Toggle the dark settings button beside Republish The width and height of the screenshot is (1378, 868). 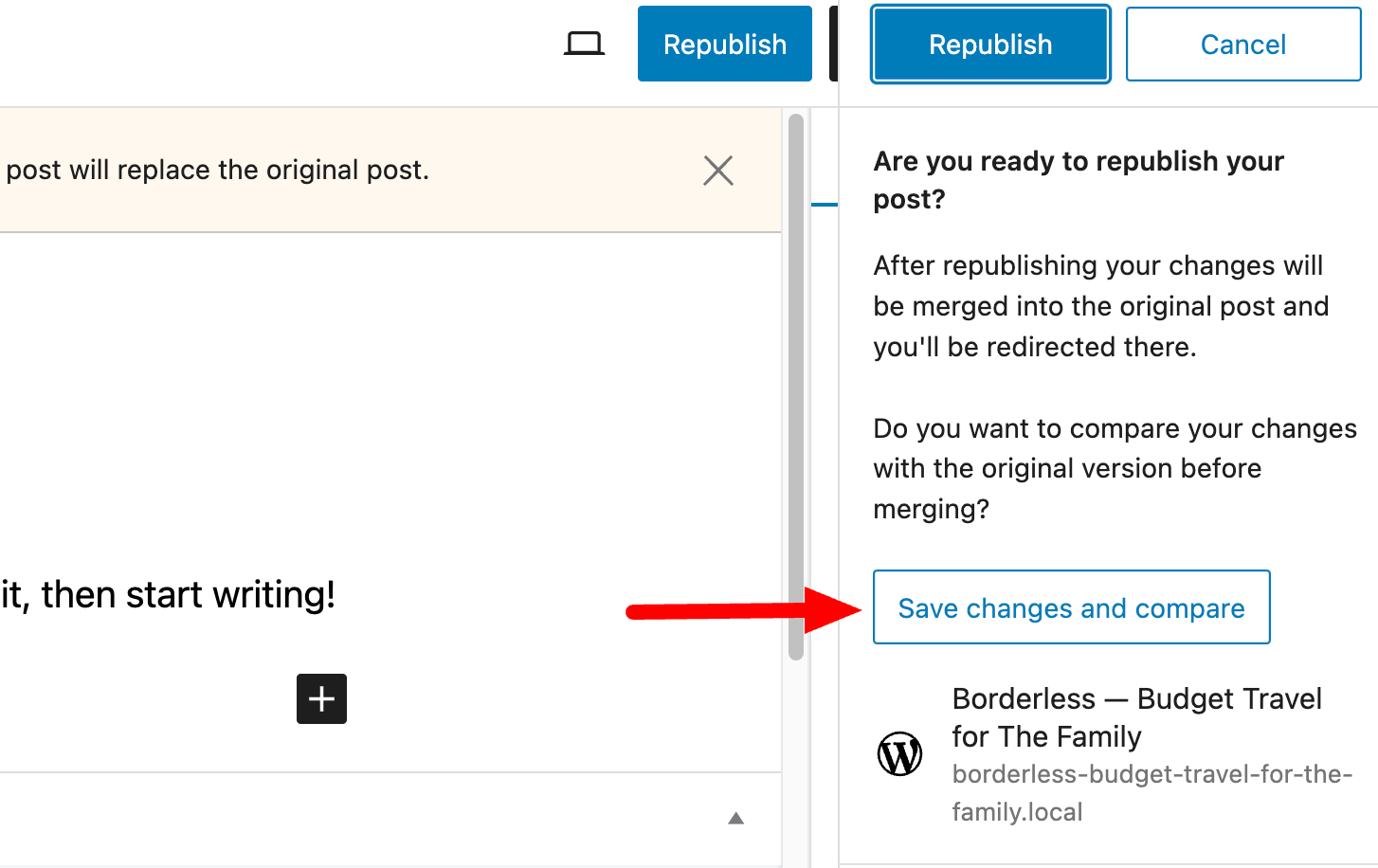[x=833, y=44]
